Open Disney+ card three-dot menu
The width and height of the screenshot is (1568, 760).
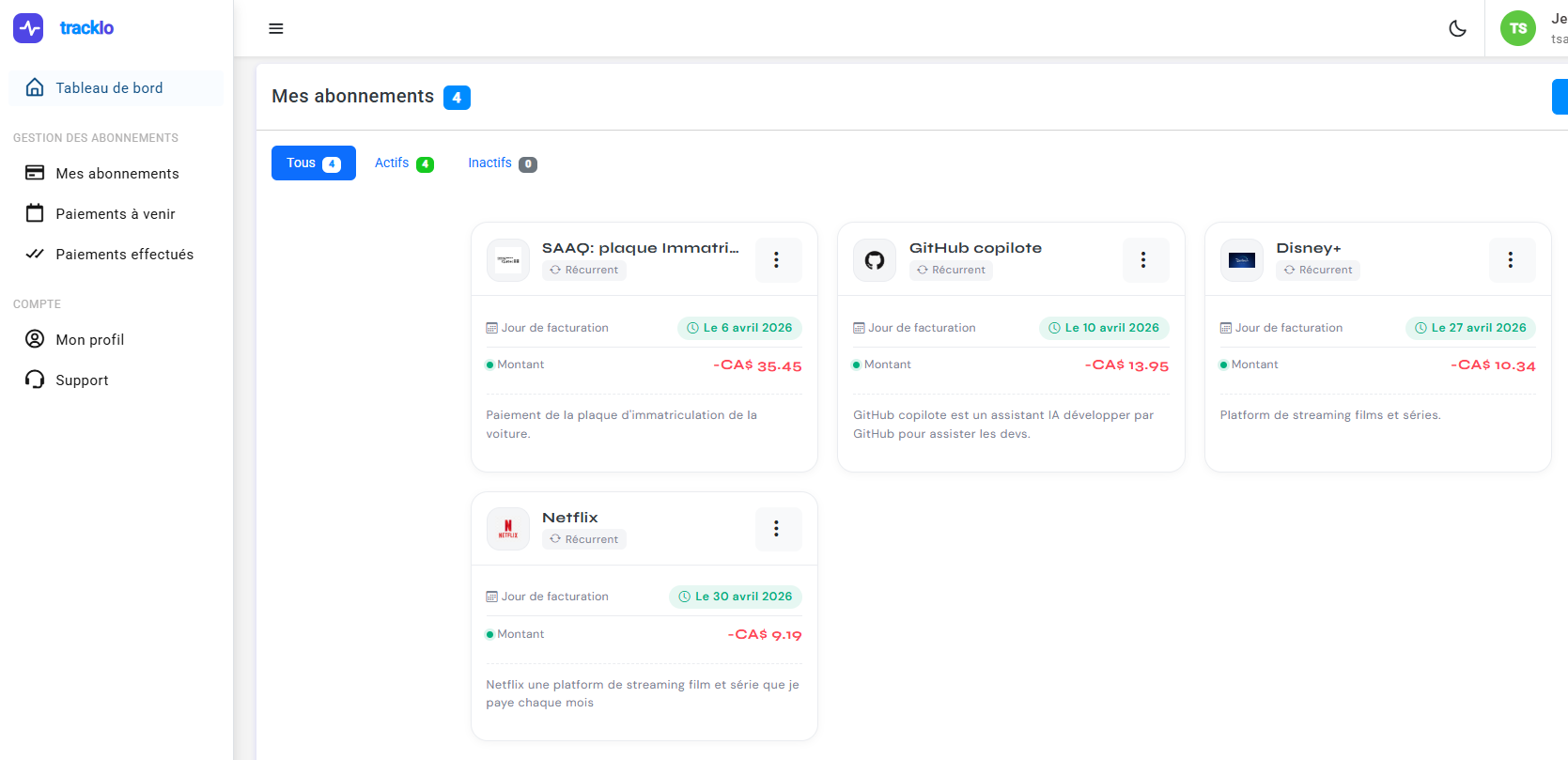pyautogui.click(x=1511, y=260)
